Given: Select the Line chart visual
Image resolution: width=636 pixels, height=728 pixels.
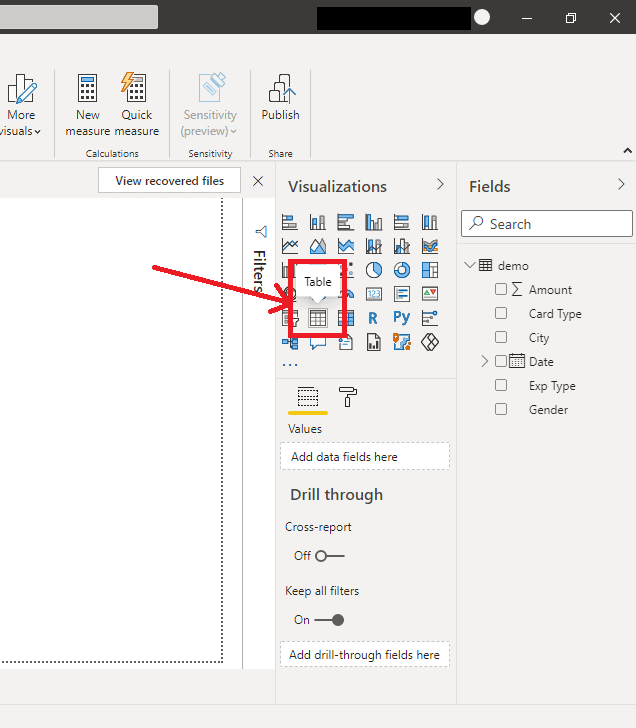Looking at the screenshot, I should (x=290, y=246).
